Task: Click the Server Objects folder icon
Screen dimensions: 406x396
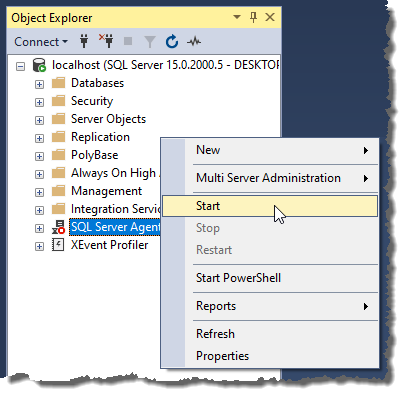Action: point(59,119)
